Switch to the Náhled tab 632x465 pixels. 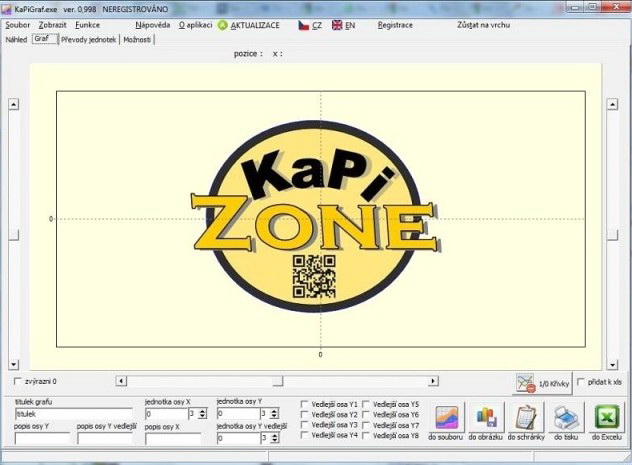point(16,39)
